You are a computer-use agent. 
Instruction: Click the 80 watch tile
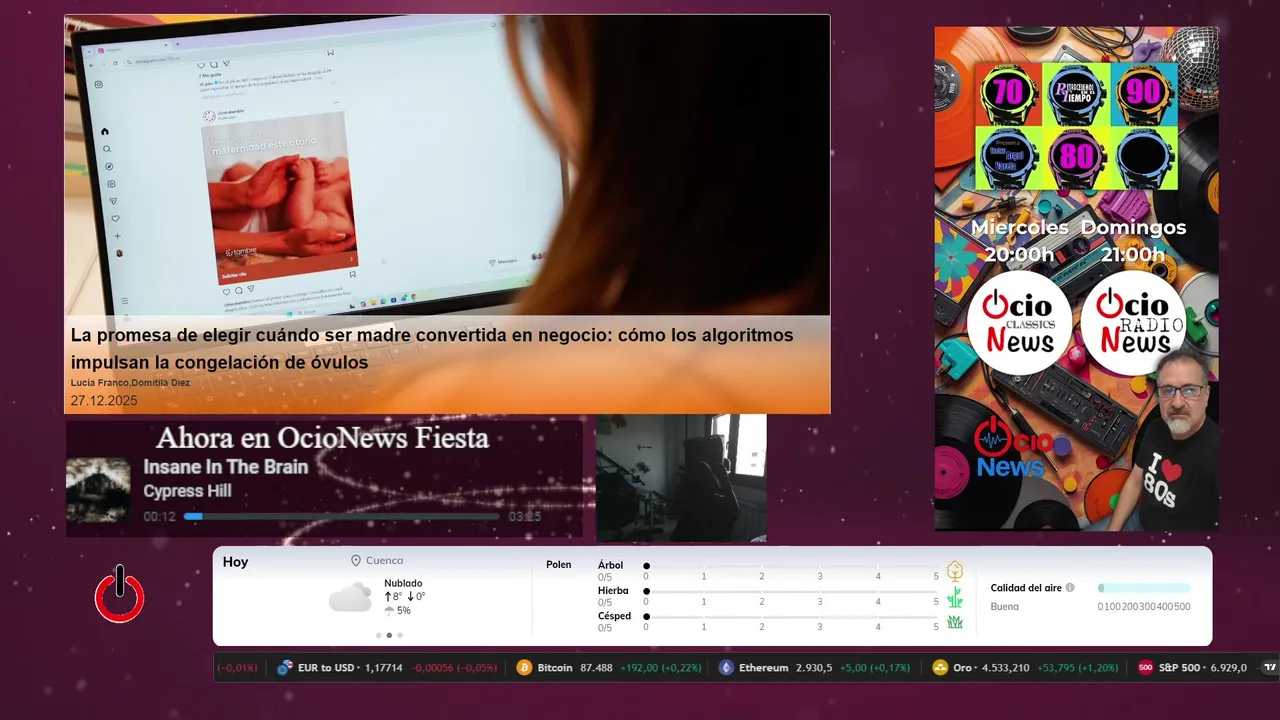1076,158
